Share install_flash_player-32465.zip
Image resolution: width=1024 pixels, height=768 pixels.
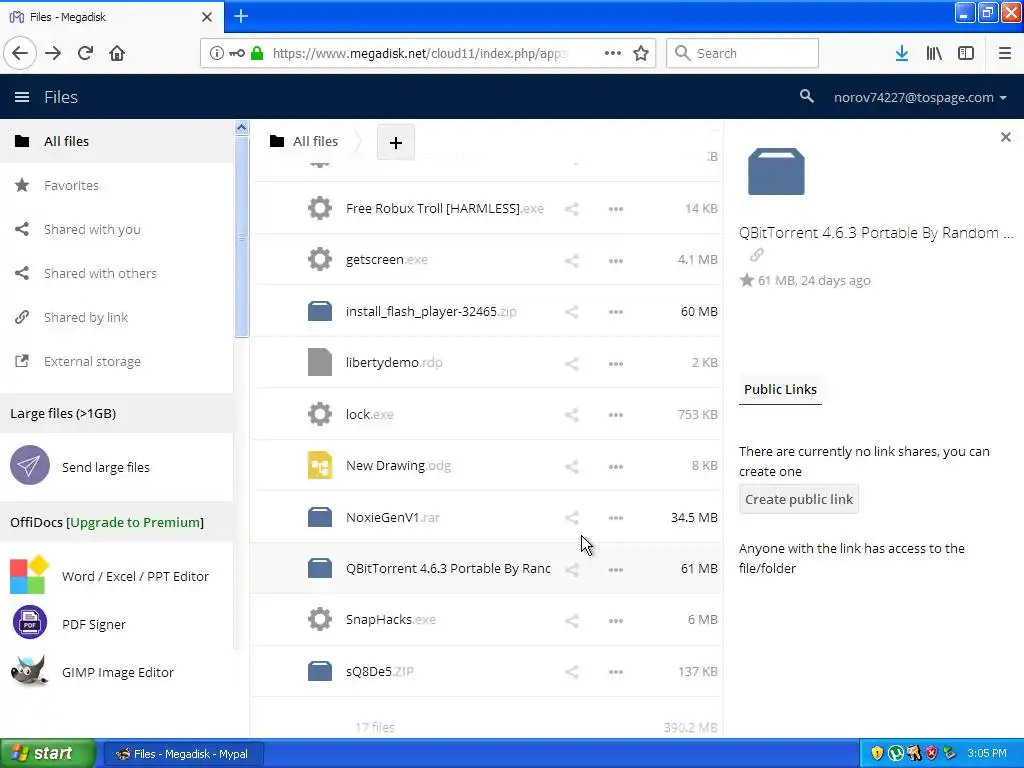[571, 312]
